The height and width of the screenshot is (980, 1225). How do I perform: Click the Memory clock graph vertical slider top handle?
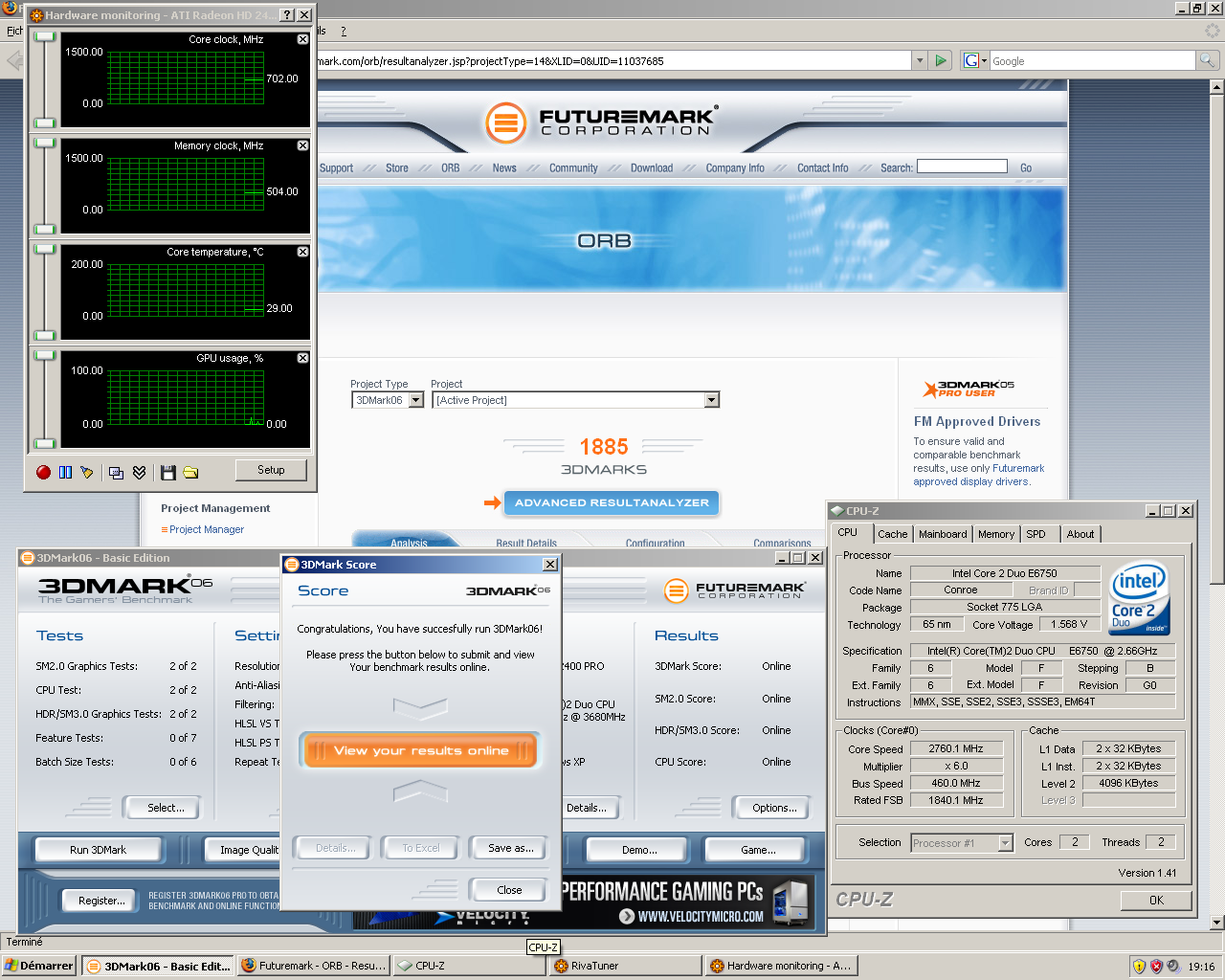tap(44, 143)
